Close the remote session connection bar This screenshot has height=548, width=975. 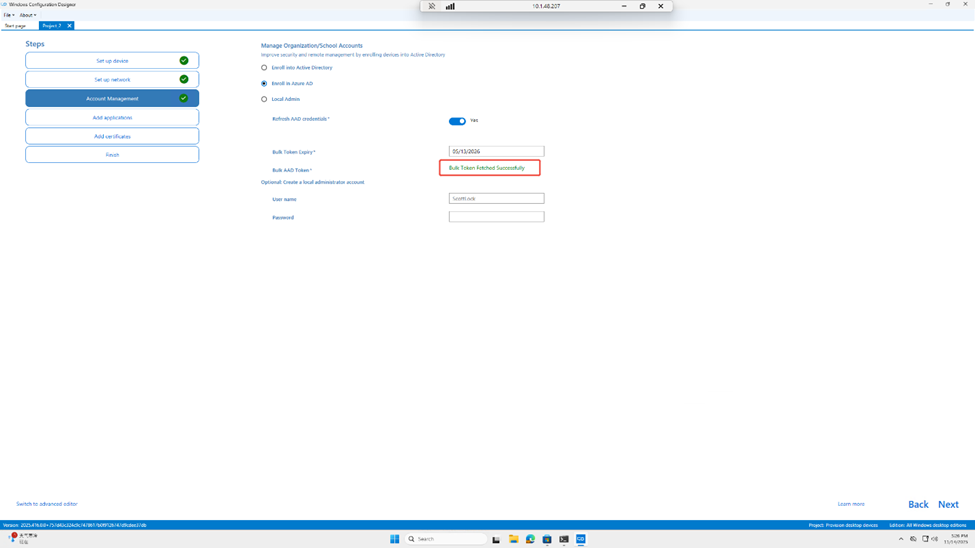[x=660, y=6]
